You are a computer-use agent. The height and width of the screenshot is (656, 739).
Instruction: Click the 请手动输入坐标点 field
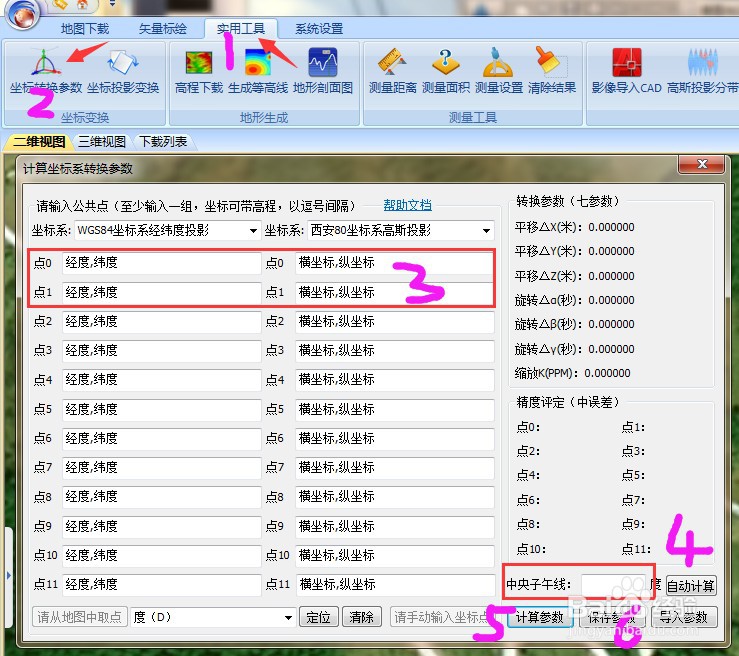pos(441,617)
